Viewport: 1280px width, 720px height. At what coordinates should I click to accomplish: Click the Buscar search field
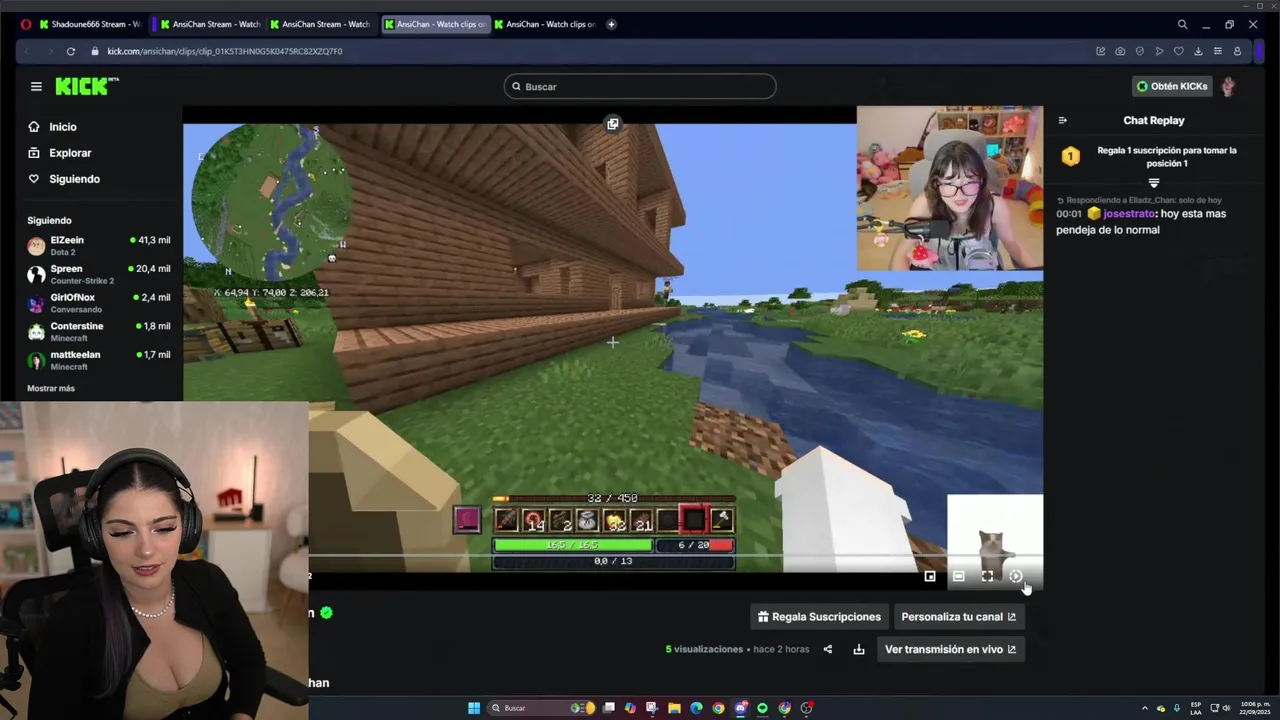point(640,86)
